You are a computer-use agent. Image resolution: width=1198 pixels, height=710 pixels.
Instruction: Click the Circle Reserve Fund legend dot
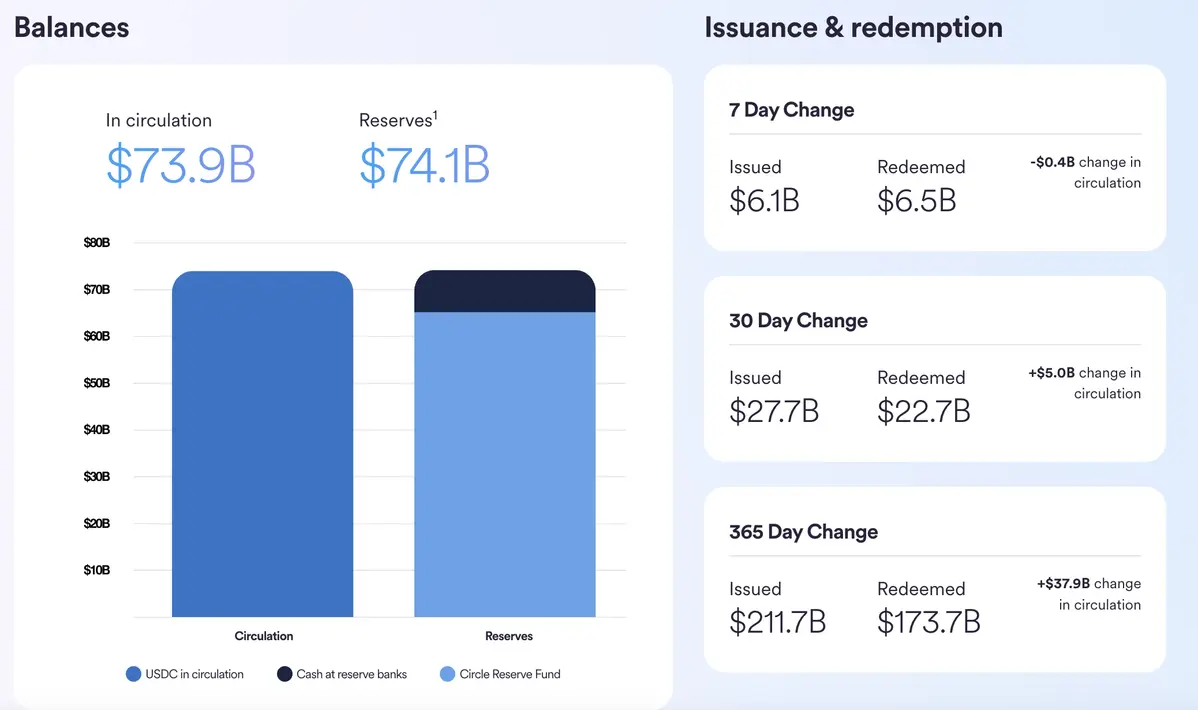[x=447, y=674]
